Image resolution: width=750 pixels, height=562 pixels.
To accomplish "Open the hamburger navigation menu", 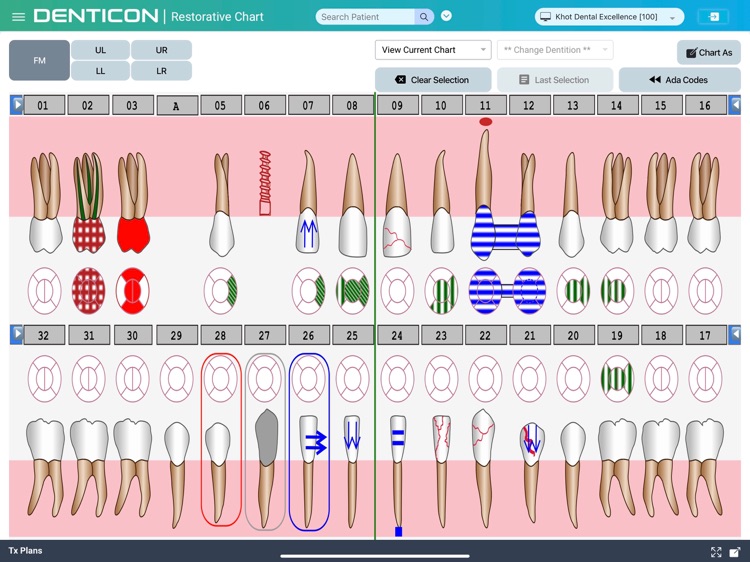I will click(x=18, y=17).
